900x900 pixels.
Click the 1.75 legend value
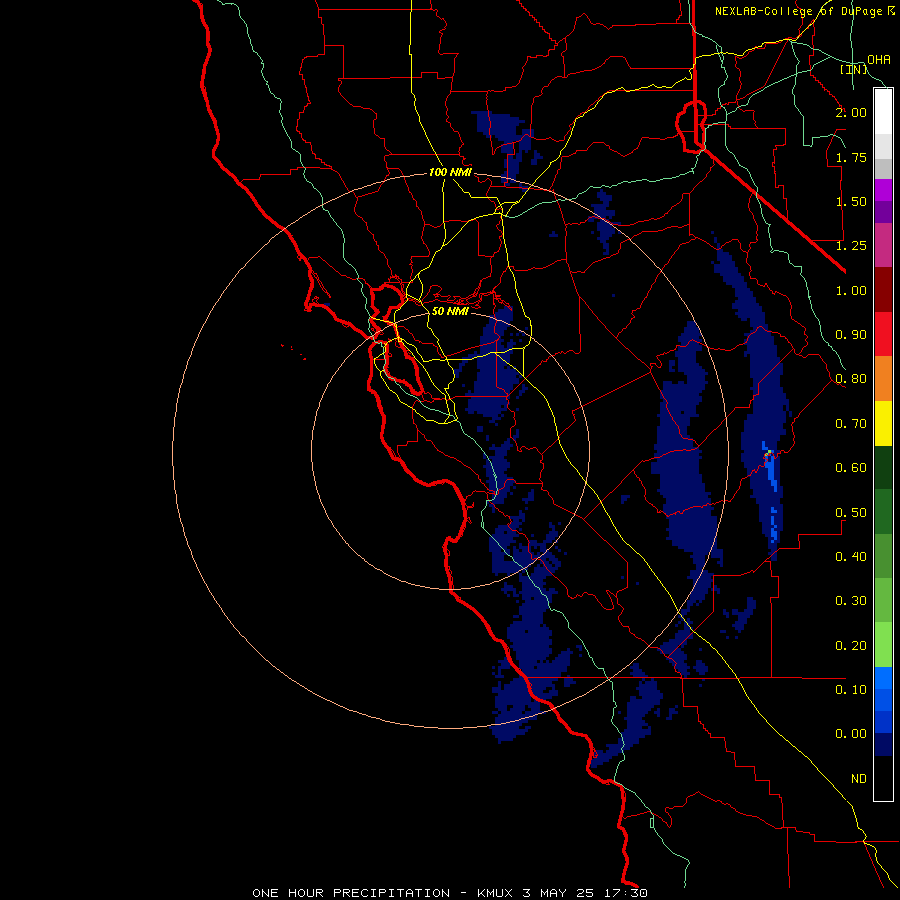pos(851,157)
